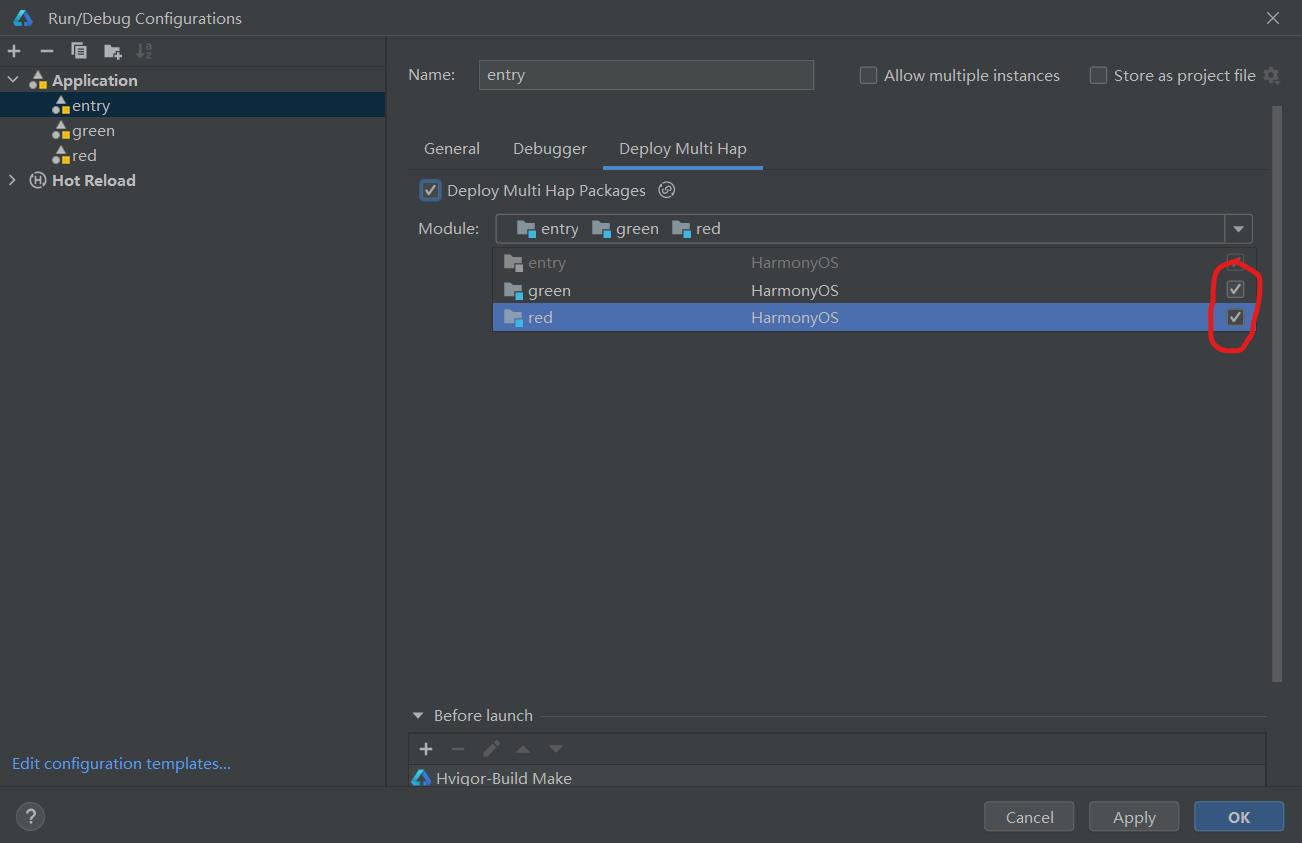Remove the Before launch task
Screen dimensions: 1302x843
(x=458, y=748)
